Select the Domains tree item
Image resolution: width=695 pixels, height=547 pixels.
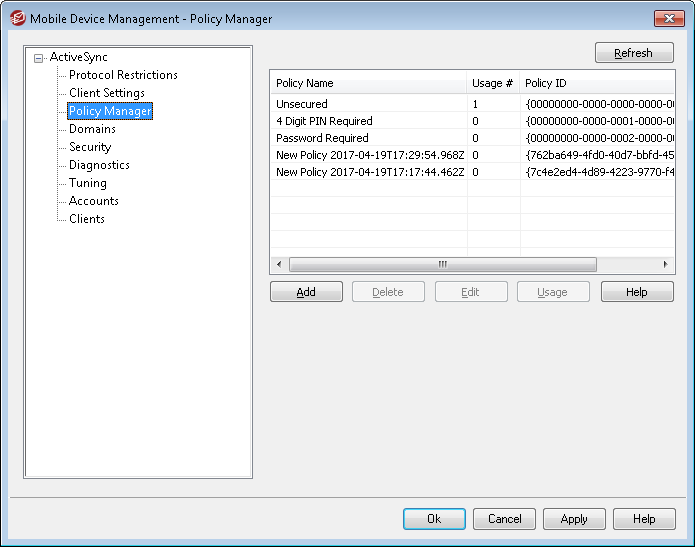[92, 129]
